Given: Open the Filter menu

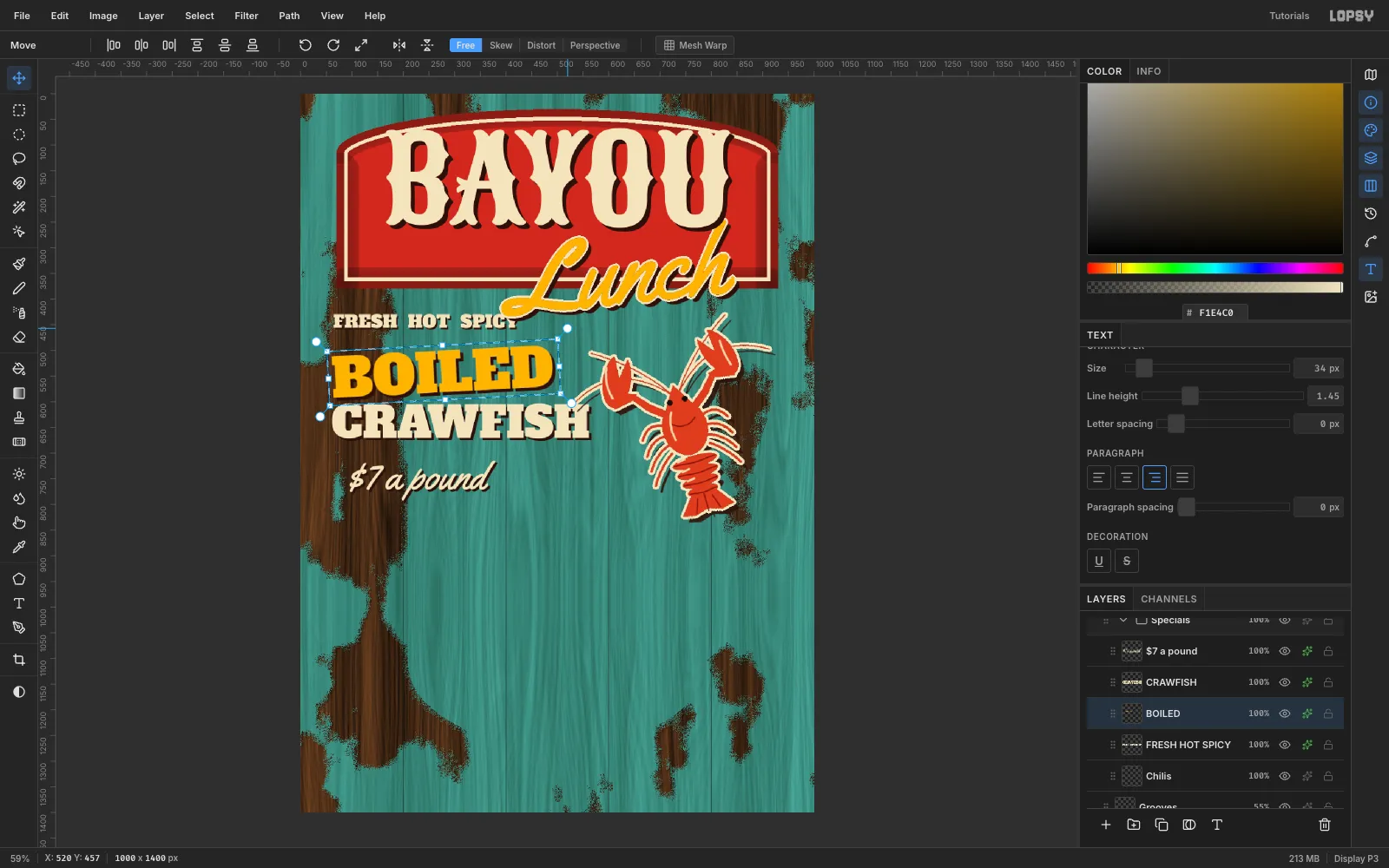Looking at the screenshot, I should coord(247,16).
